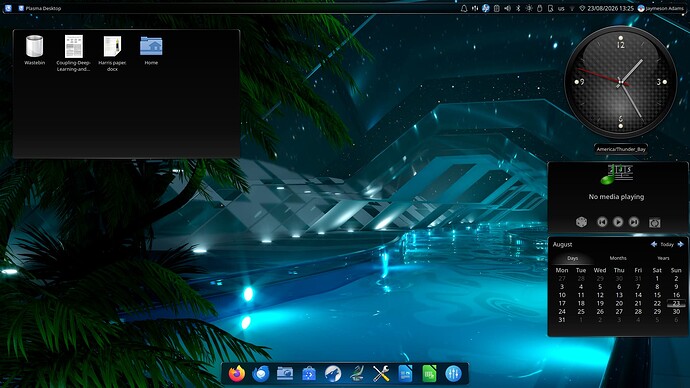Open the clipboard tray icon

pos(496,8)
